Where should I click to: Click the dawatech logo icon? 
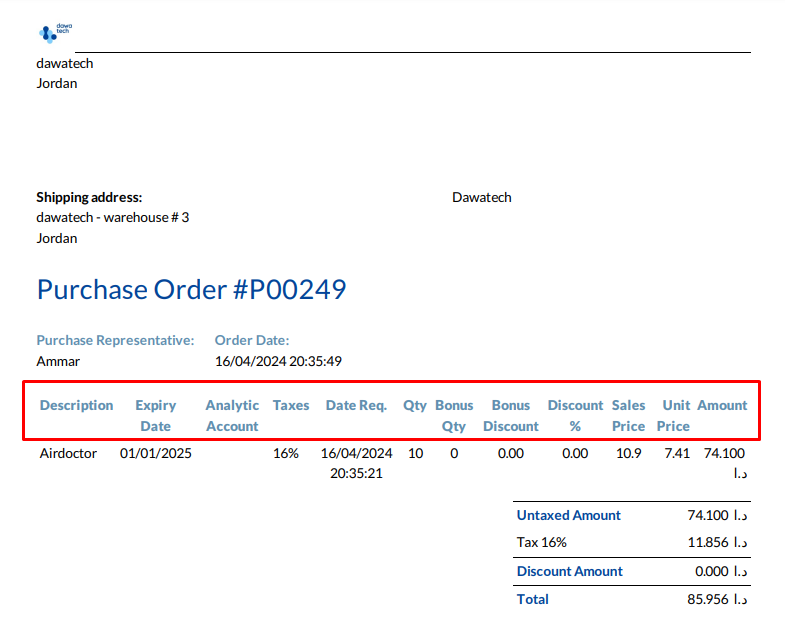[56, 33]
